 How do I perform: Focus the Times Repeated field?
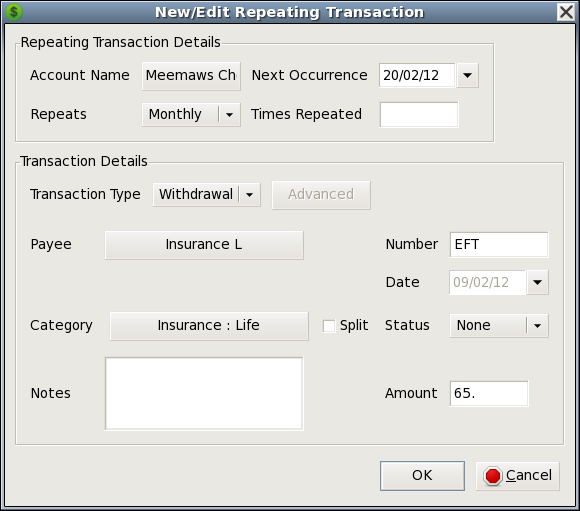click(419, 115)
